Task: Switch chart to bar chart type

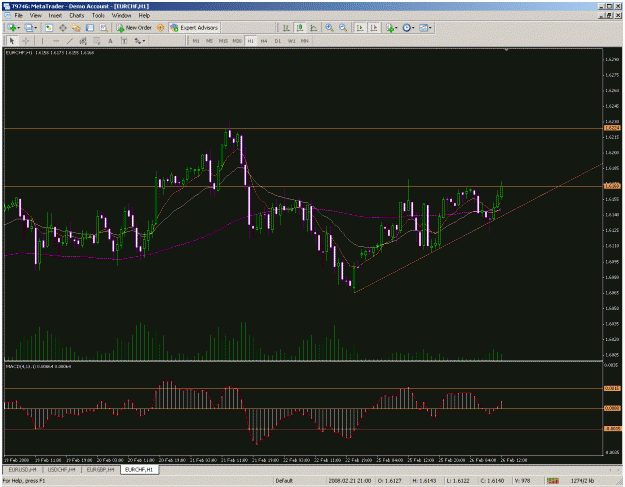Action: point(286,28)
